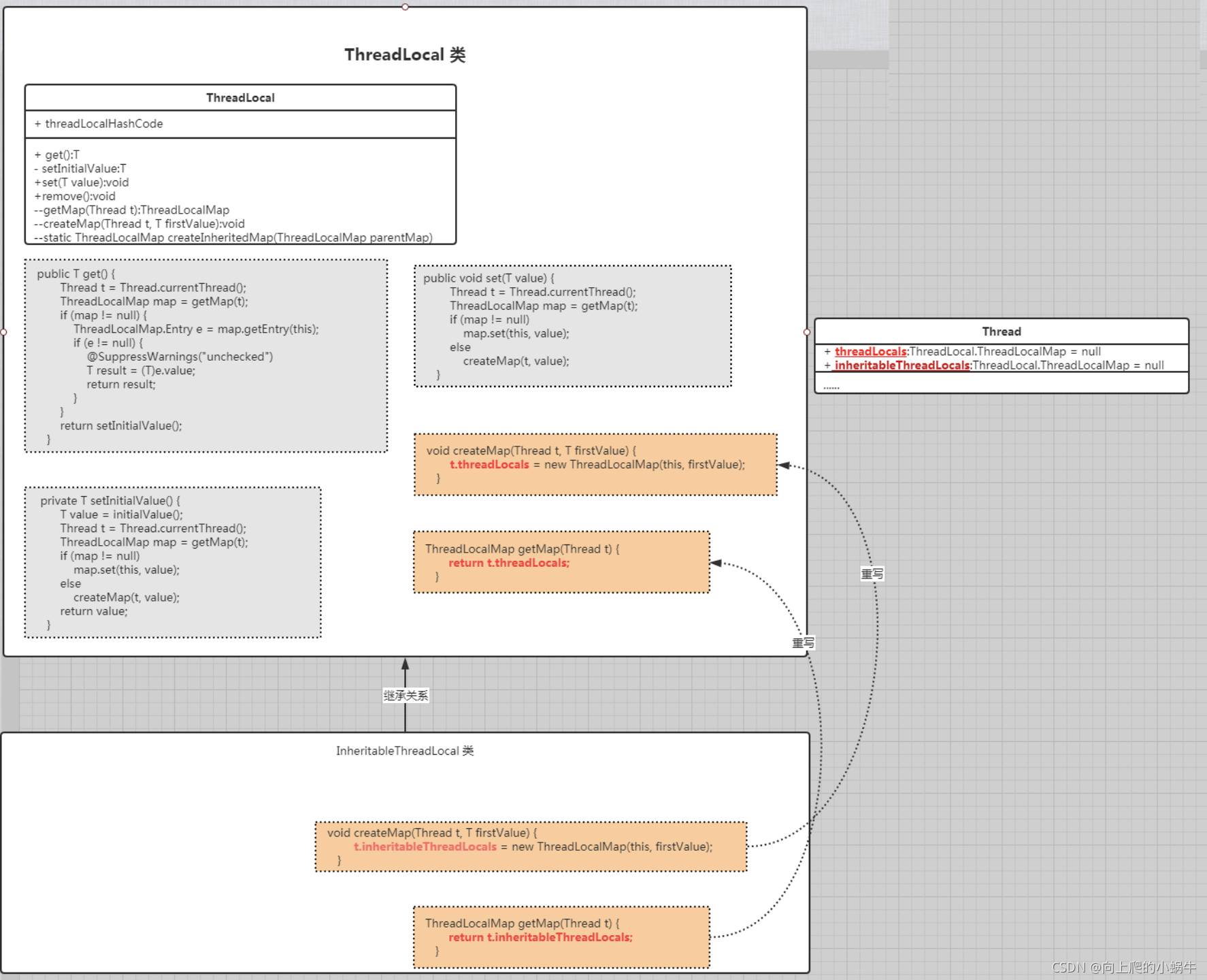Click the 'T result = (T)e.value;' line
Screen dimensions: 1207x980
pyautogui.click(x=141, y=370)
